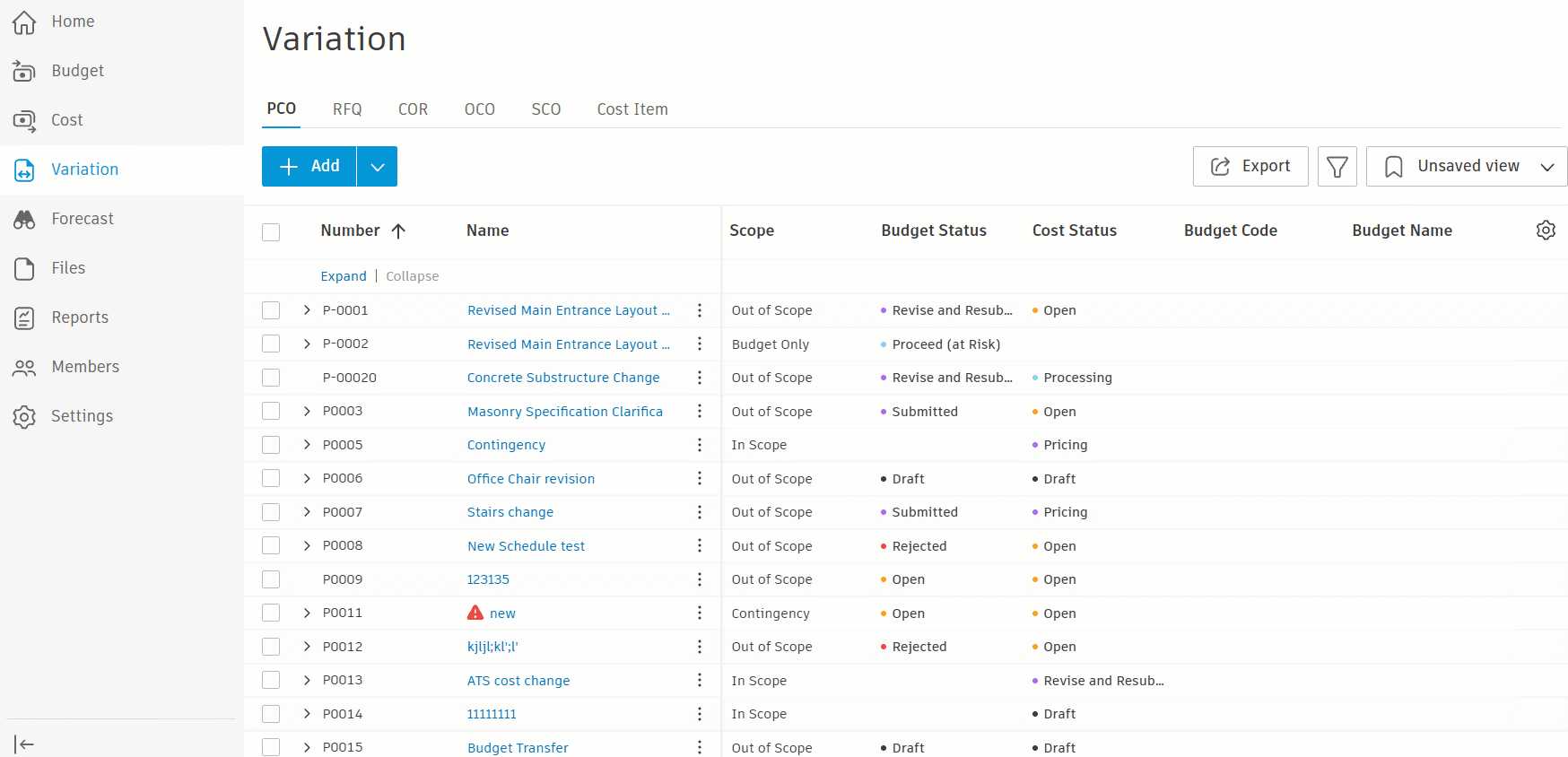Open the Reports icon
The width and height of the screenshot is (1568, 757).
point(24,318)
